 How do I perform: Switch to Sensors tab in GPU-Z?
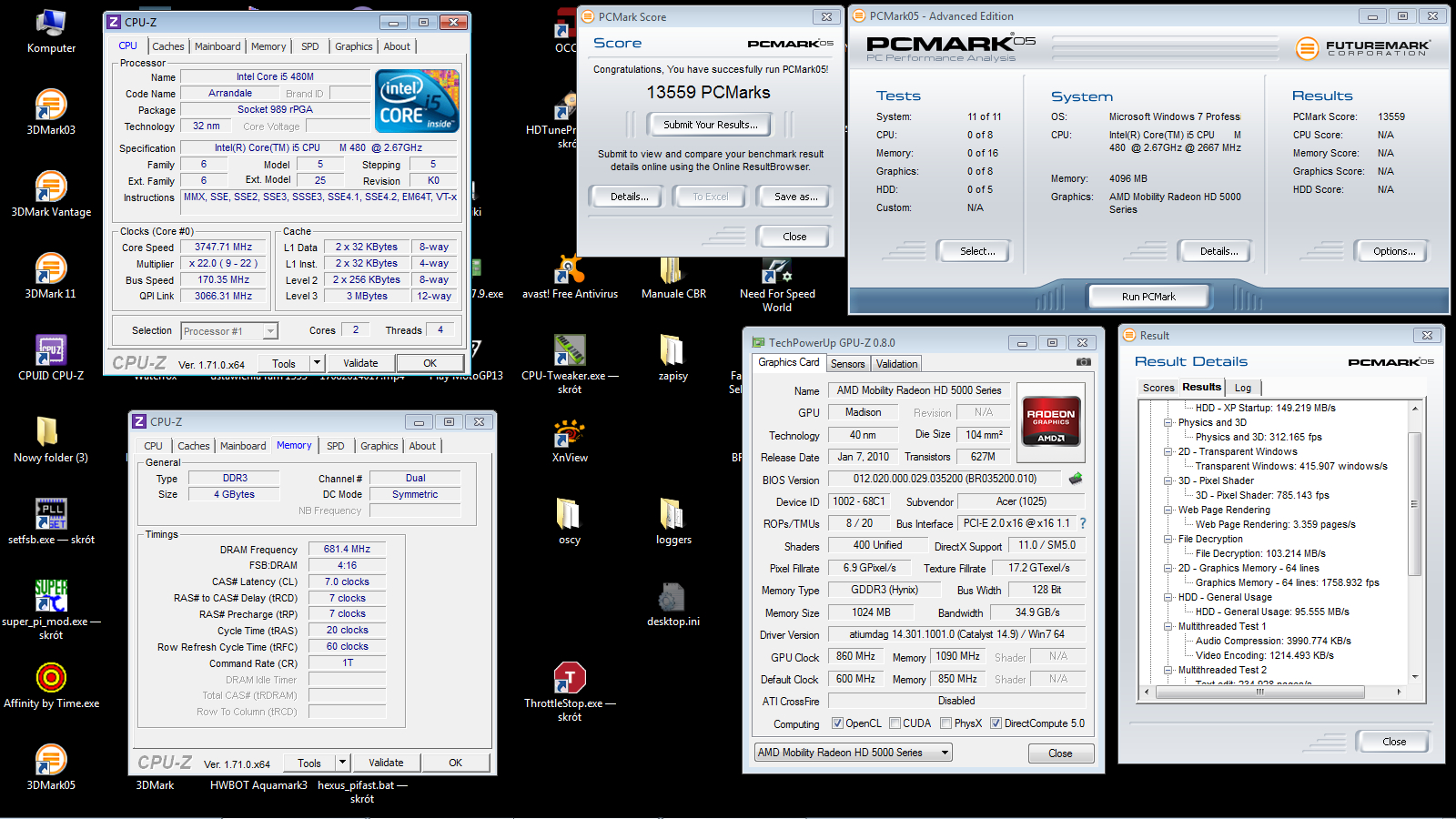pyautogui.click(x=848, y=364)
